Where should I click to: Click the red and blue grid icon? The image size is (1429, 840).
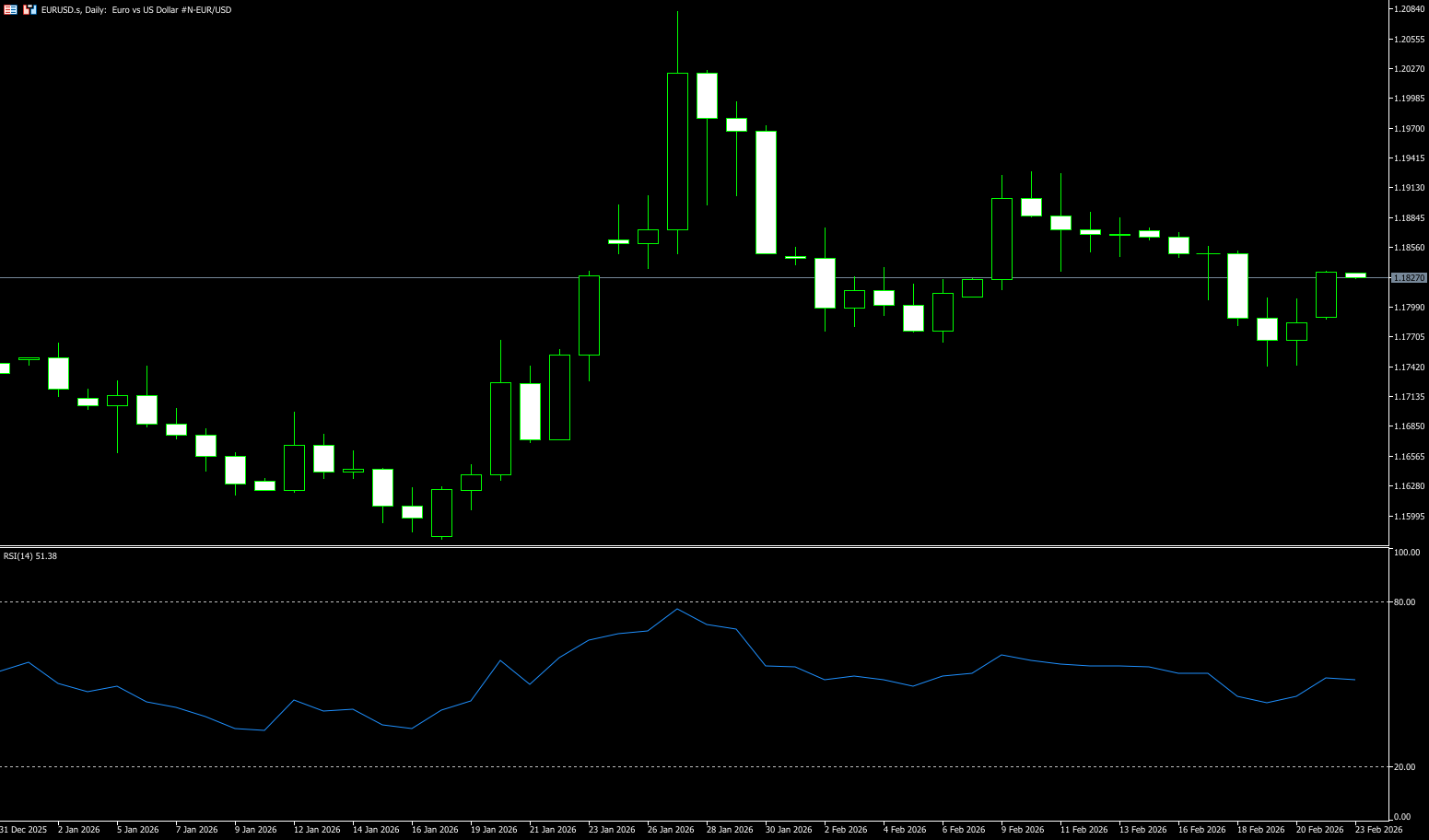11,9
